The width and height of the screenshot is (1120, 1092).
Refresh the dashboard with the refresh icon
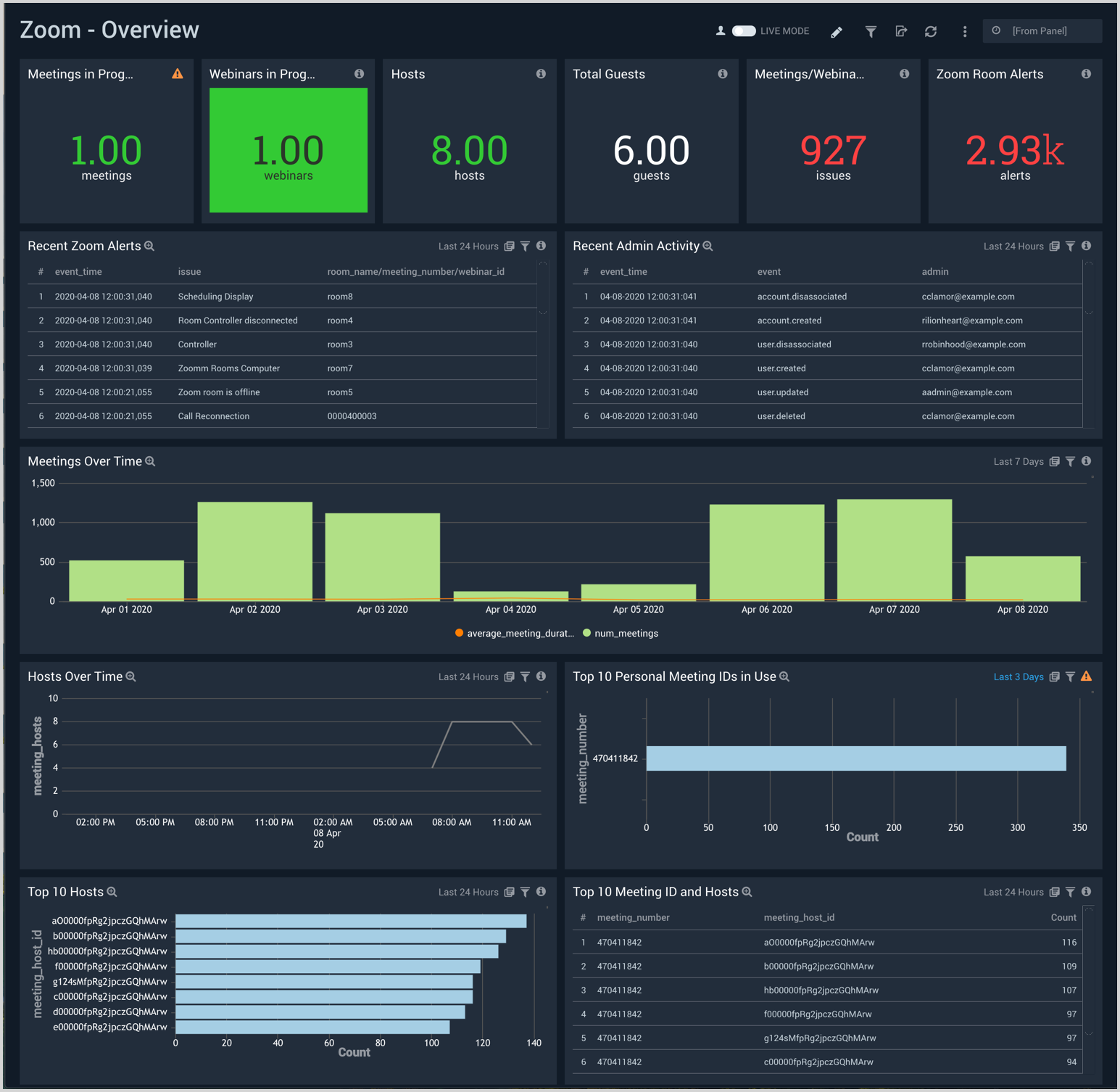tap(932, 32)
